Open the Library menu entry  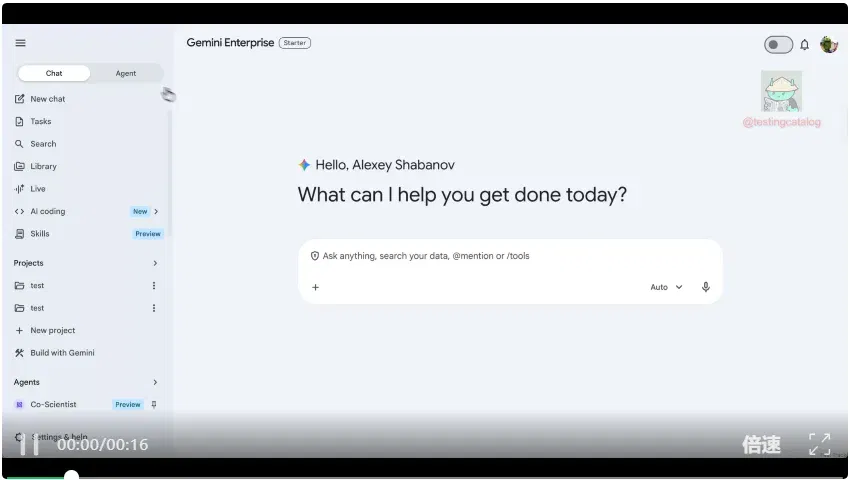(43, 167)
